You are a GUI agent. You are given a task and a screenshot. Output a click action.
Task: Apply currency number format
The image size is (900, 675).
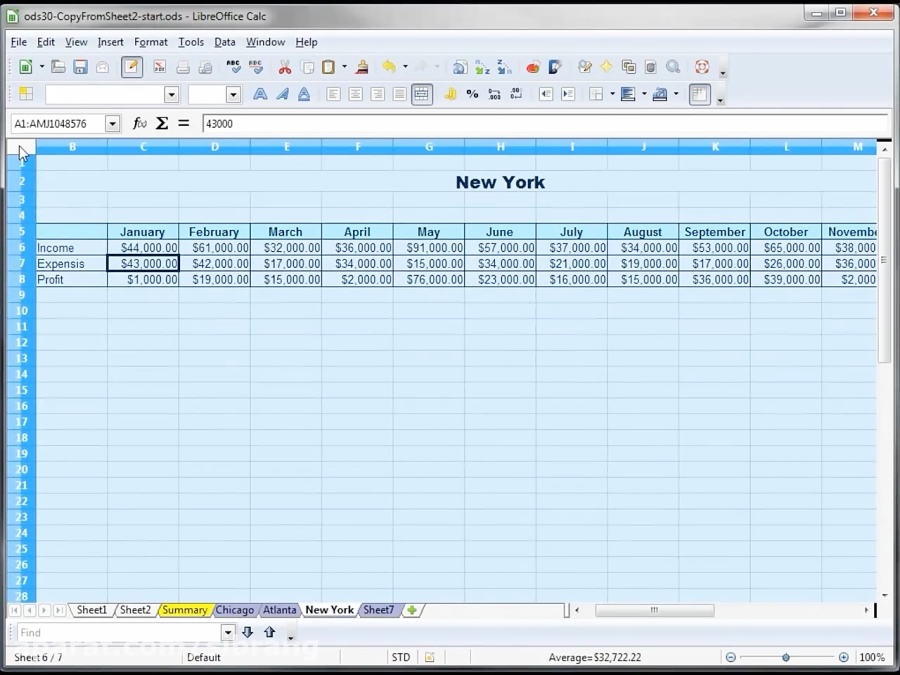click(x=450, y=93)
